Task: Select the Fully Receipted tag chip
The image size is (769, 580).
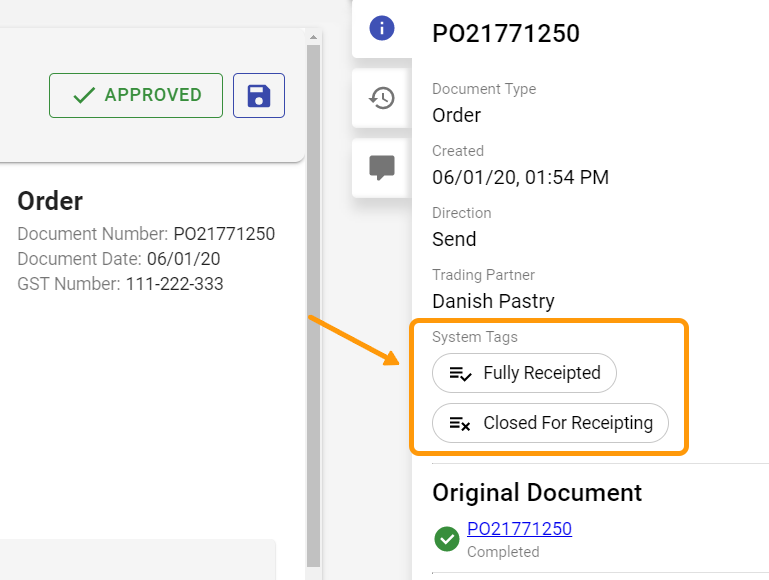Action: 524,373
